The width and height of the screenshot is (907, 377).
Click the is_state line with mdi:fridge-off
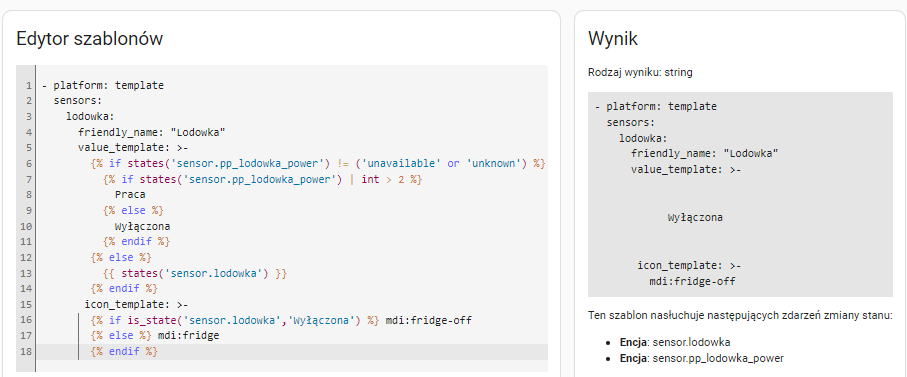281,320
